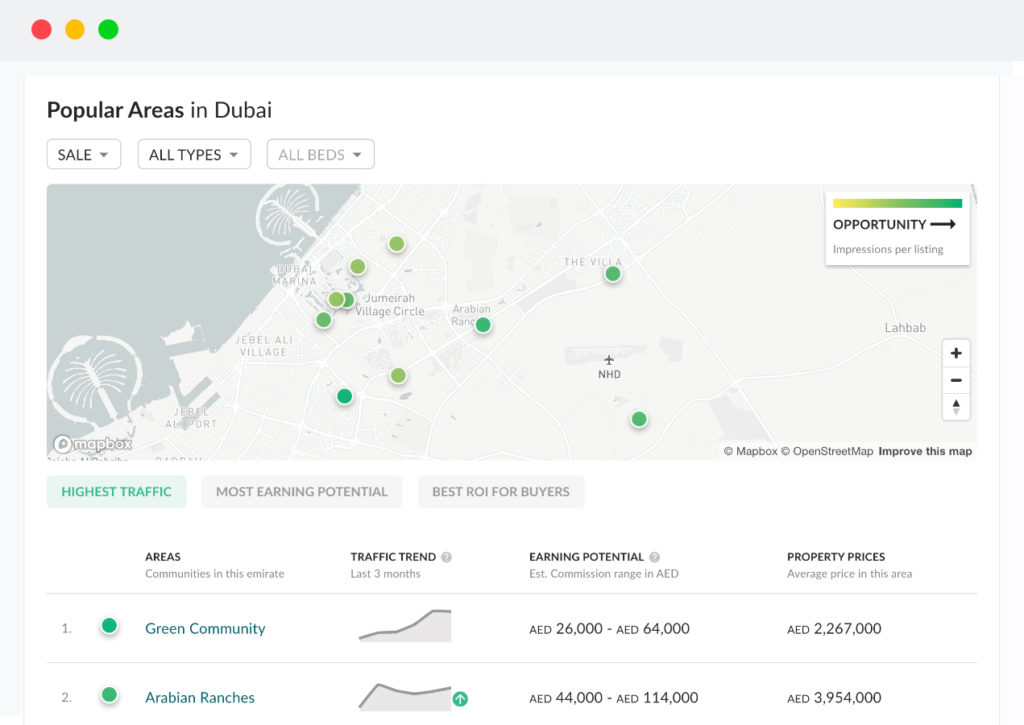The height and width of the screenshot is (725, 1024).
Task: Click the Improve this map link
Action: pos(926,451)
